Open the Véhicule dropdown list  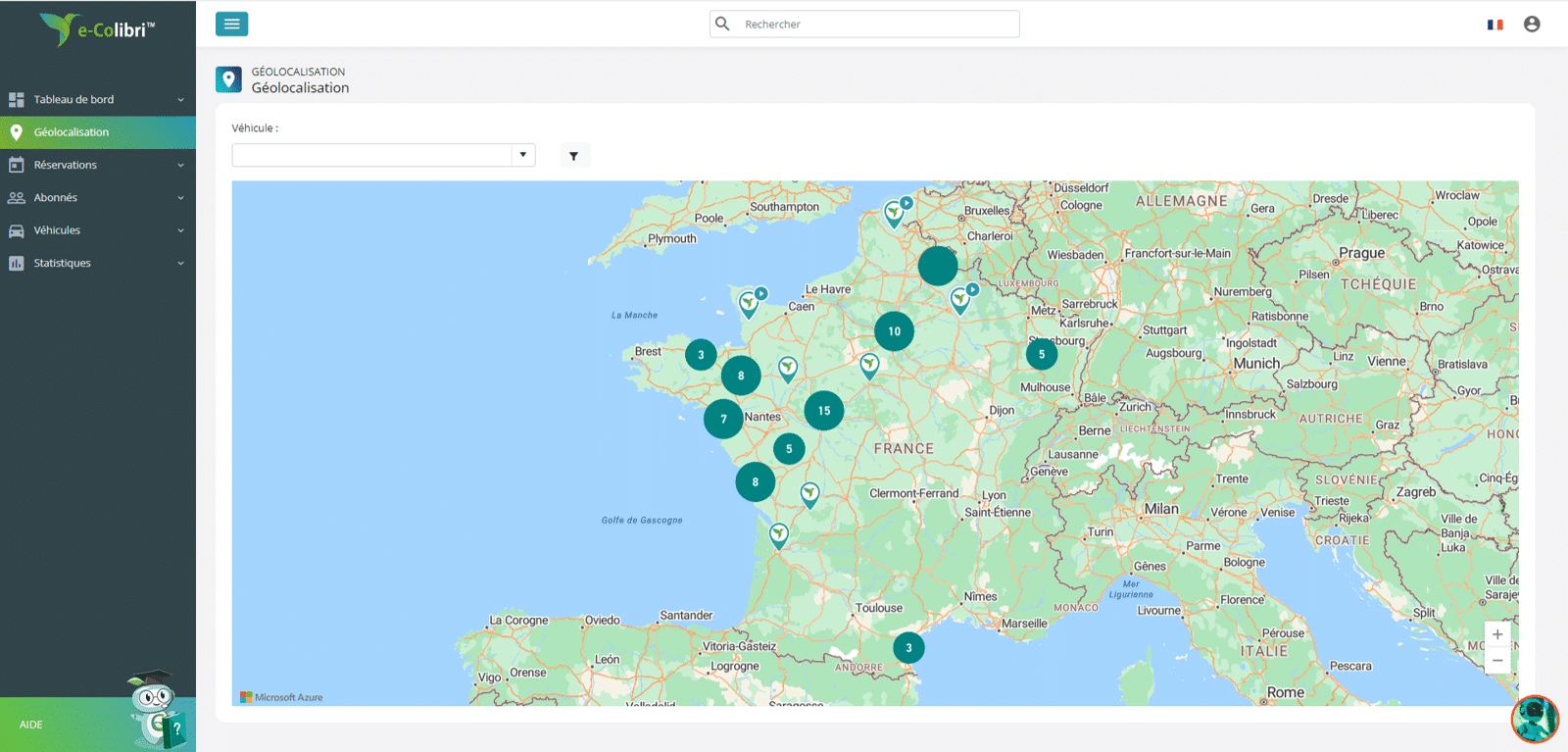(383, 155)
